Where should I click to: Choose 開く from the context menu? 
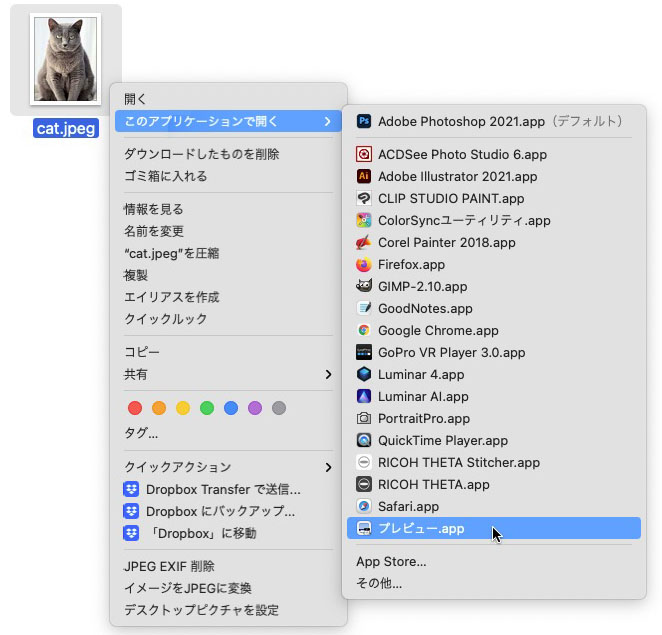tap(135, 99)
